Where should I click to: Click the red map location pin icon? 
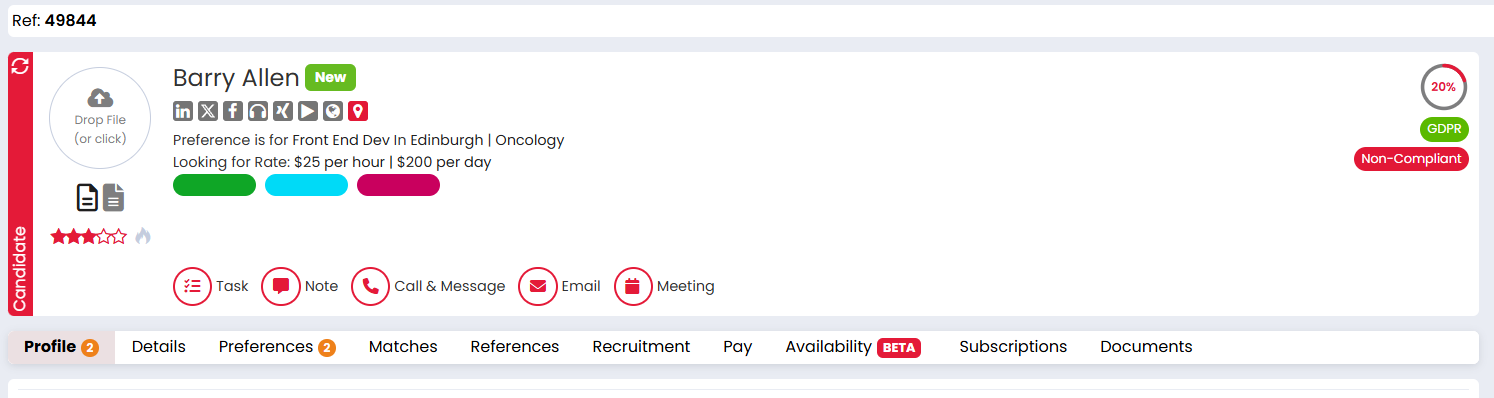358,111
